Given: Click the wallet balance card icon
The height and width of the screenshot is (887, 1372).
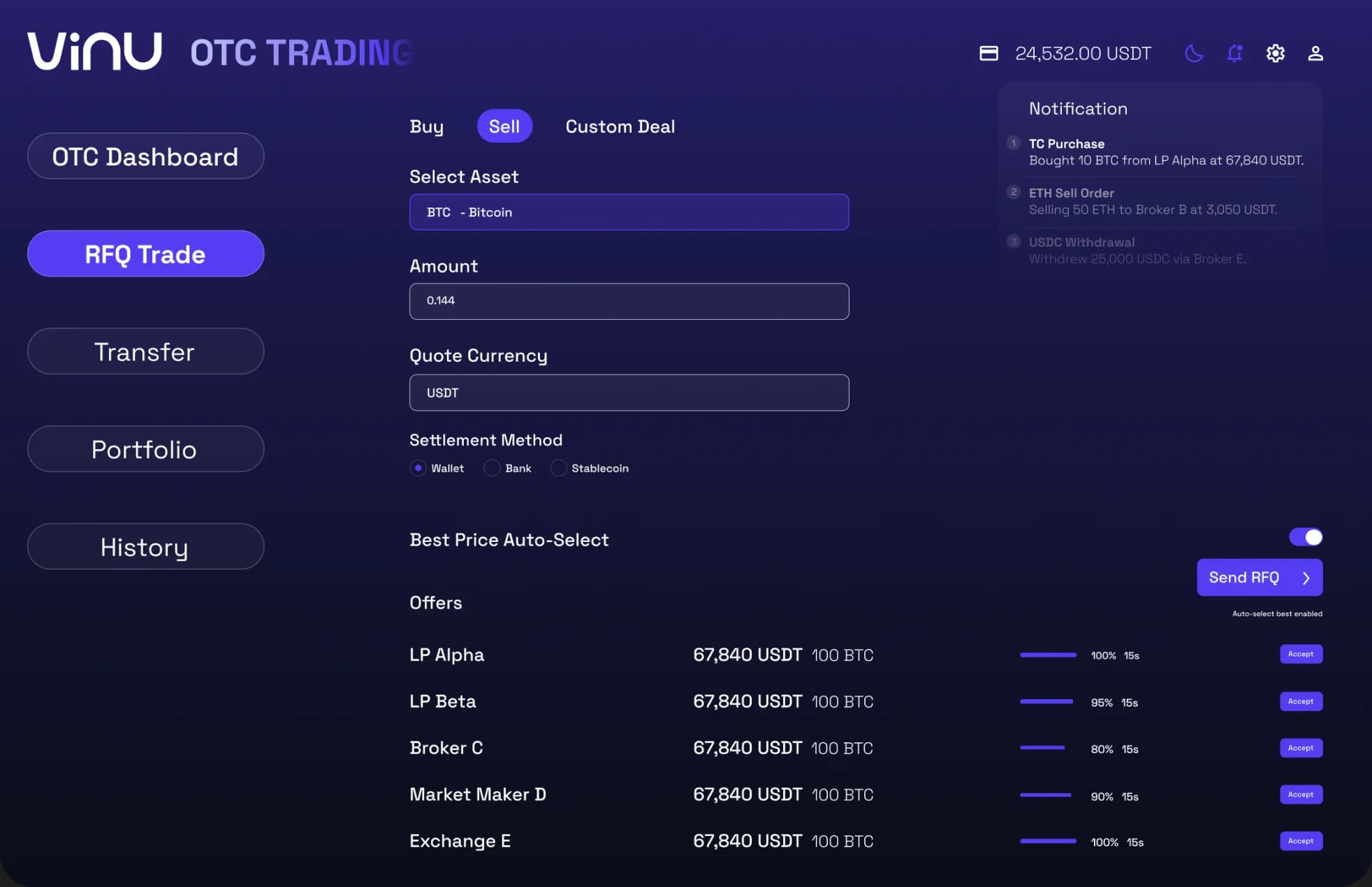Looking at the screenshot, I should point(988,53).
